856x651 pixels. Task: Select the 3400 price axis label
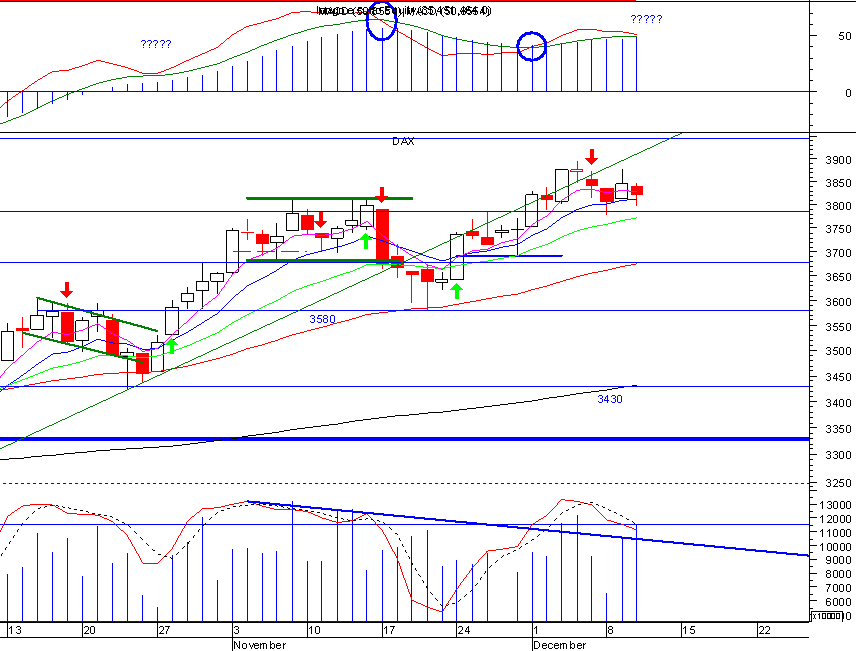pos(838,403)
